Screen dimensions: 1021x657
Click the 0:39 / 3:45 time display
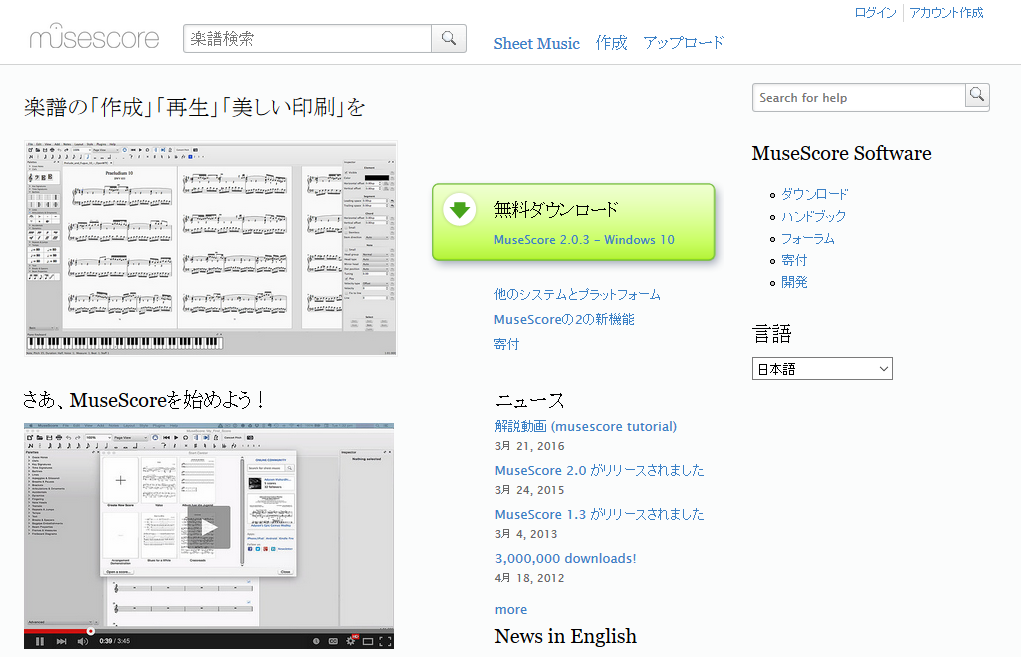pyautogui.click(x=115, y=641)
